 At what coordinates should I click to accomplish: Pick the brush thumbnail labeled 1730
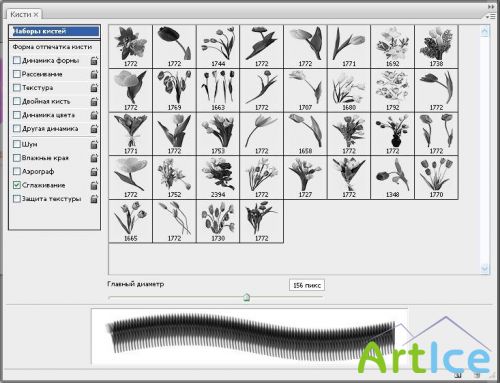tap(218, 221)
